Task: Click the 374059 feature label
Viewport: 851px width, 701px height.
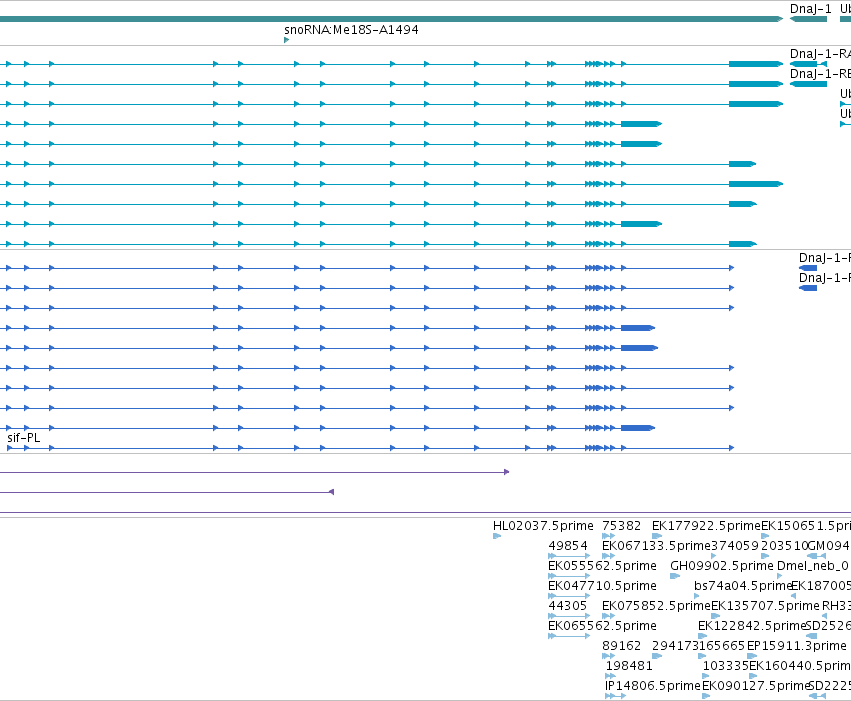Action: click(735, 546)
